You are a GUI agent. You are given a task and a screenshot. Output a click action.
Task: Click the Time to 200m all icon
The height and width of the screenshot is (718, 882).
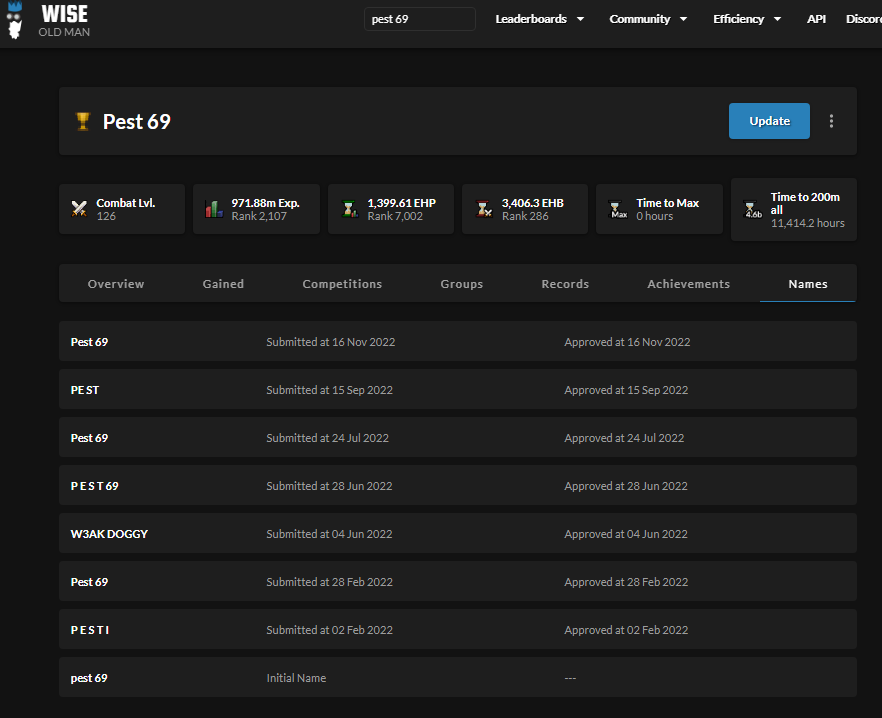coord(753,210)
